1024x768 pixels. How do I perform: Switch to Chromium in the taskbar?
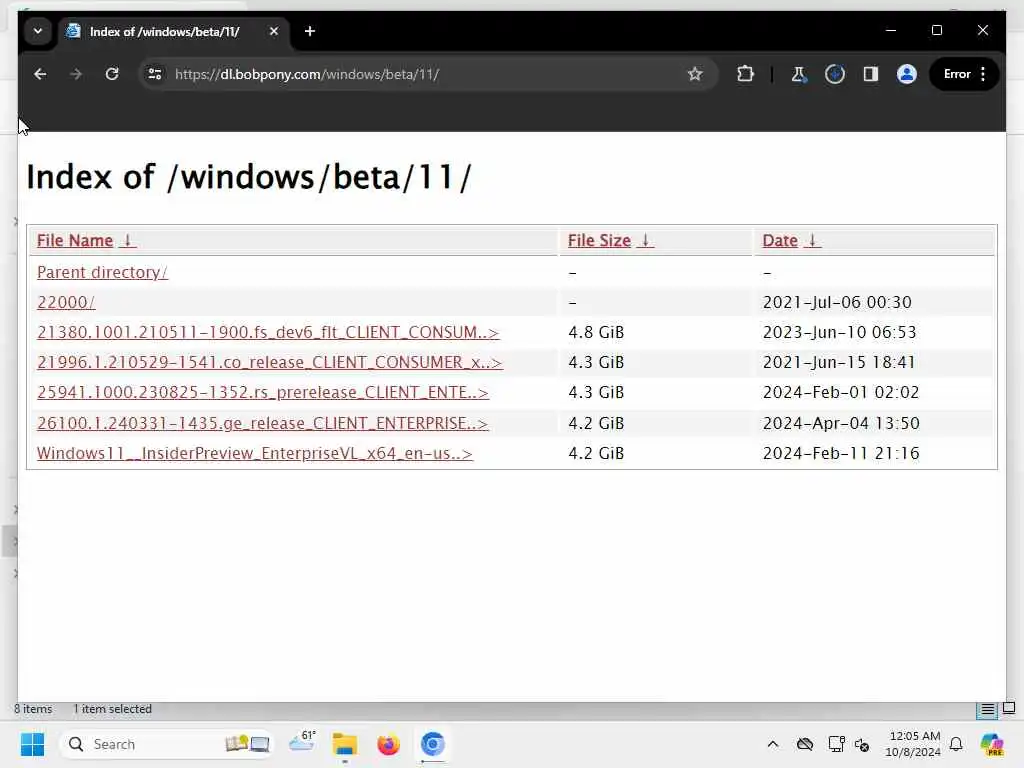pyautogui.click(x=432, y=744)
